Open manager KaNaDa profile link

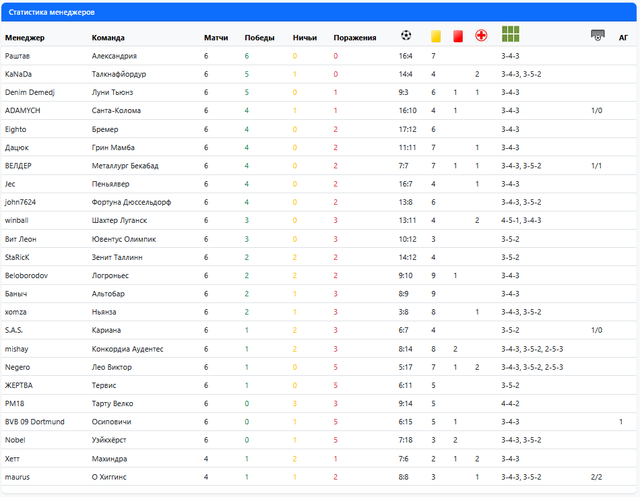click(x=18, y=74)
